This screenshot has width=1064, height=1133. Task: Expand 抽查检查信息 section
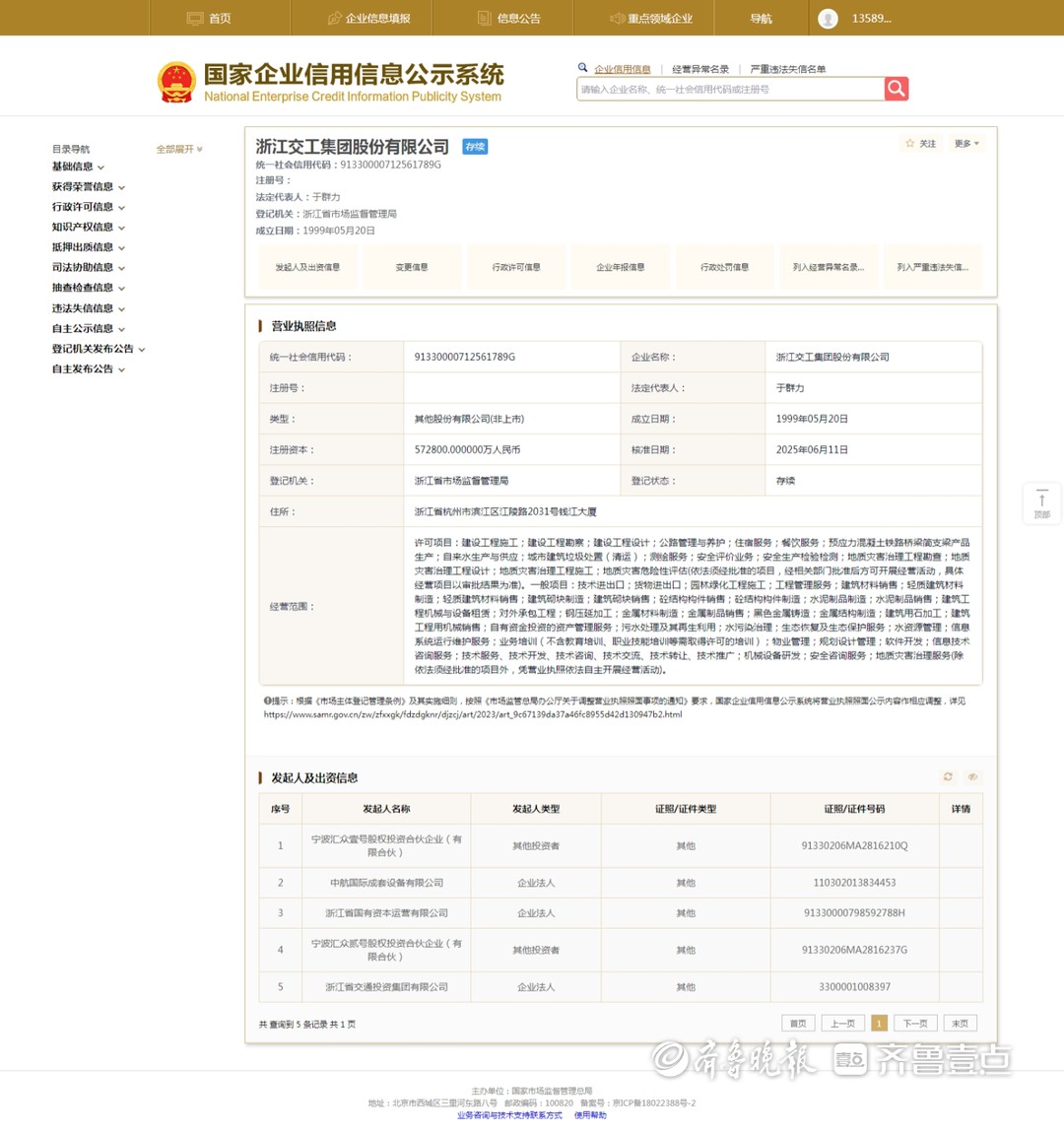88,288
